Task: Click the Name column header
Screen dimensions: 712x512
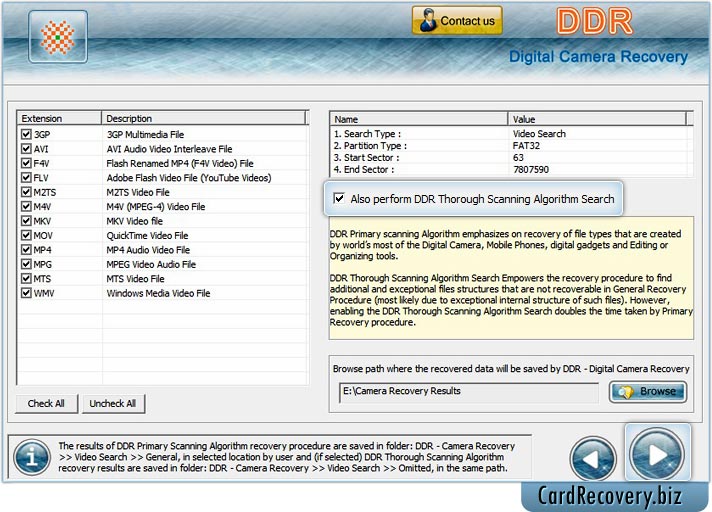Action: 418,119
